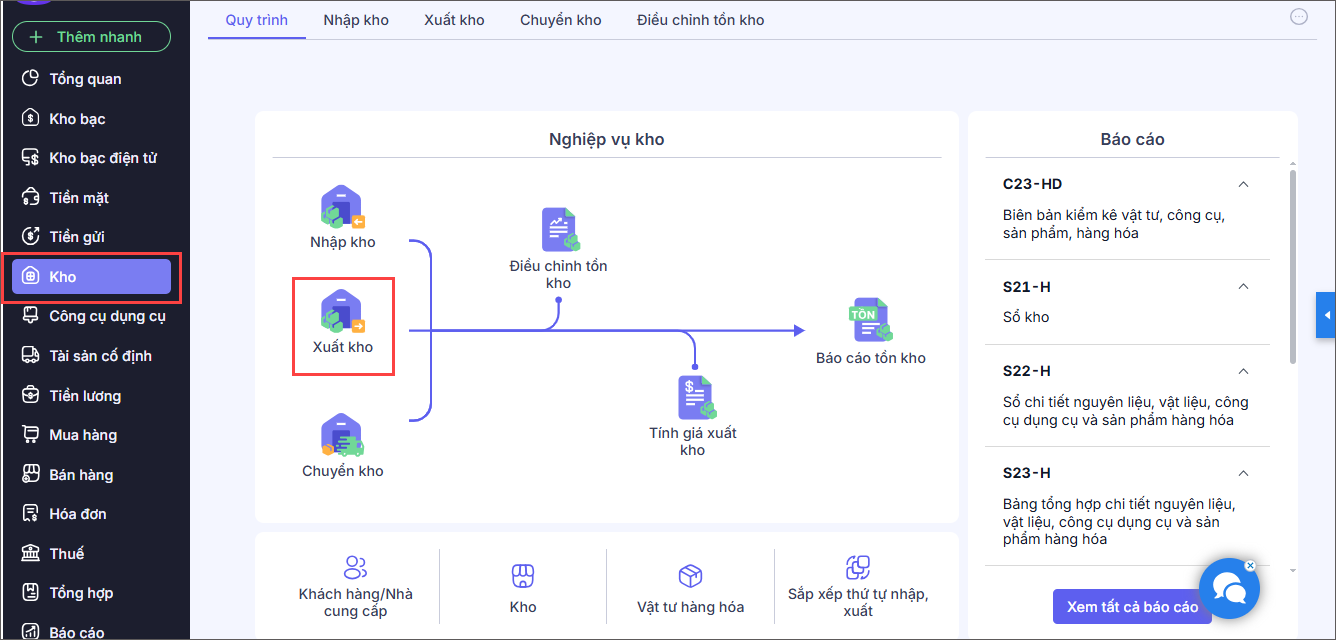The image size is (1336, 640).
Task: Collapse the C23-HD report section
Action: point(1243,185)
